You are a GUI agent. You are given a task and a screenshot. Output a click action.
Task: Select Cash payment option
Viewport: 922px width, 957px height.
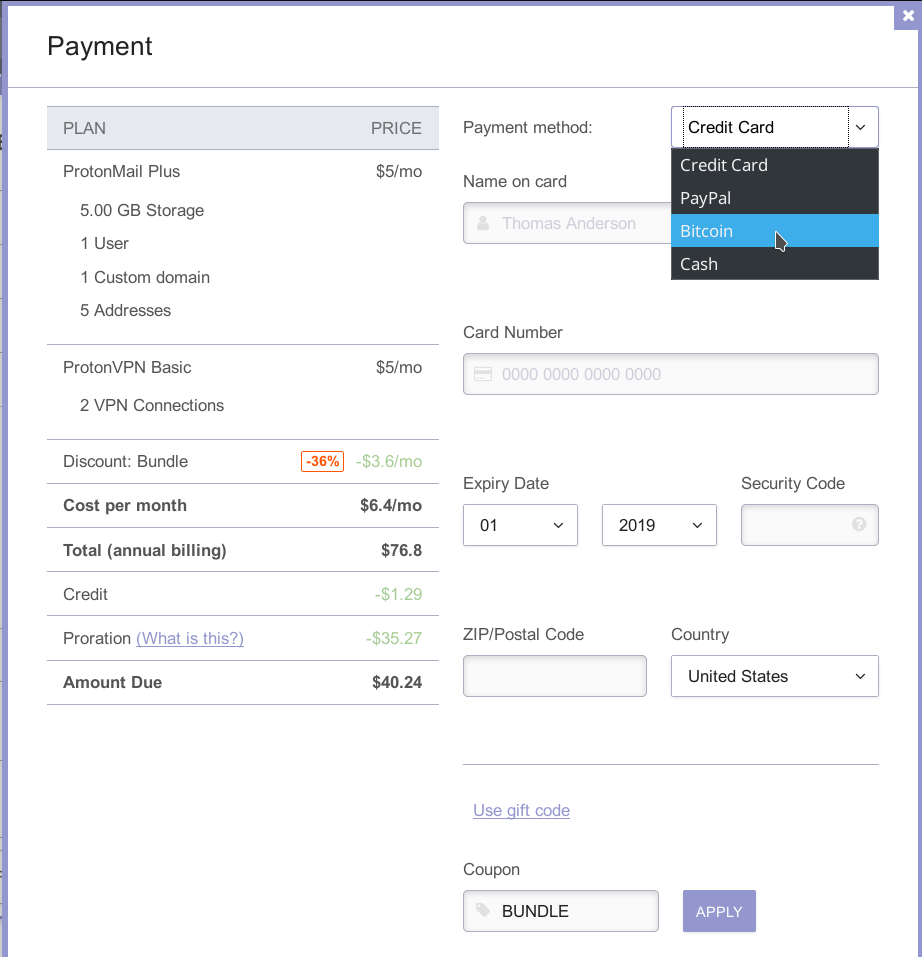tap(774, 264)
